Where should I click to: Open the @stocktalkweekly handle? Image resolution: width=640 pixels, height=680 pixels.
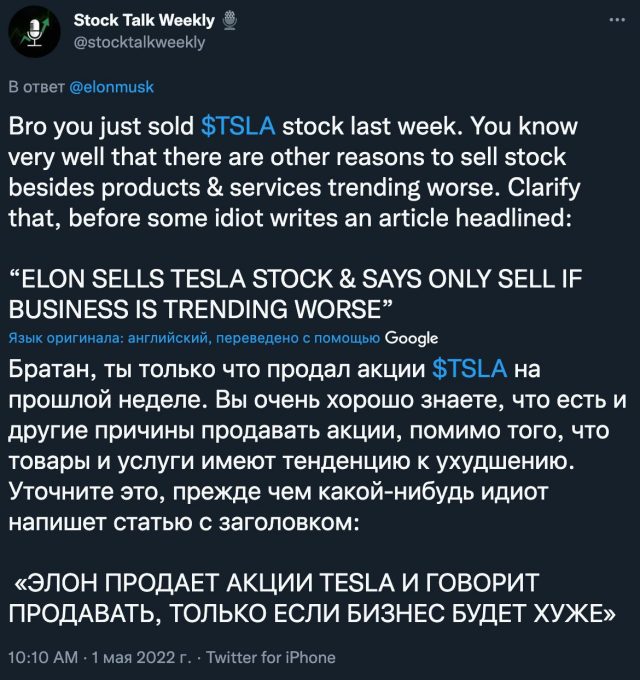click(139, 42)
